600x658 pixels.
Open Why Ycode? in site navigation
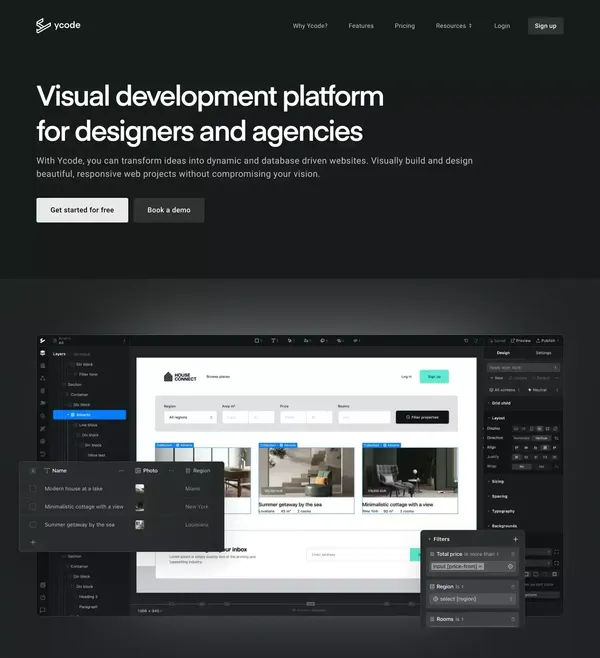[x=310, y=26]
